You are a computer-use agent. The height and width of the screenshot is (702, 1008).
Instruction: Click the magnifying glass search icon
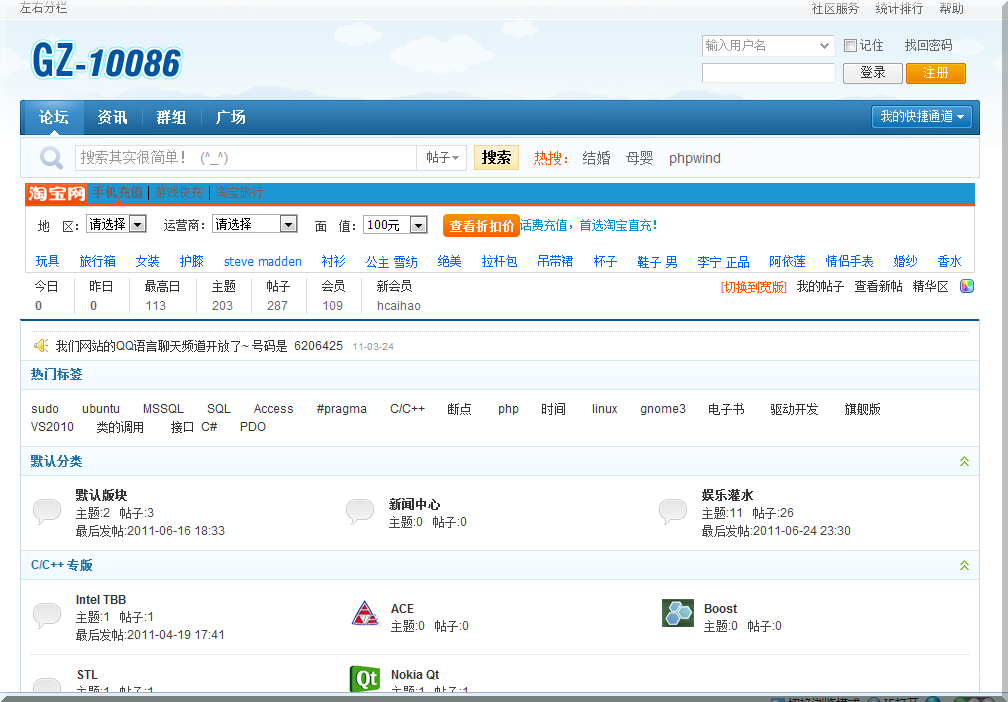coord(50,158)
